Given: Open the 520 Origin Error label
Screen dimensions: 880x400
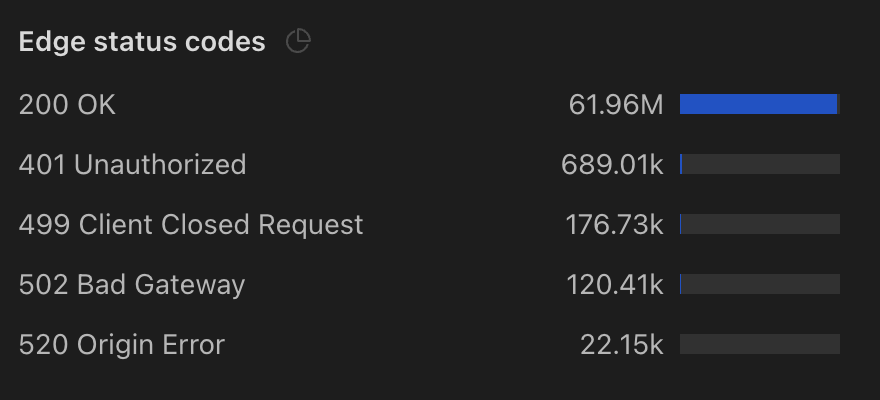Looking at the screenshot, I should [x=122, y=344].
